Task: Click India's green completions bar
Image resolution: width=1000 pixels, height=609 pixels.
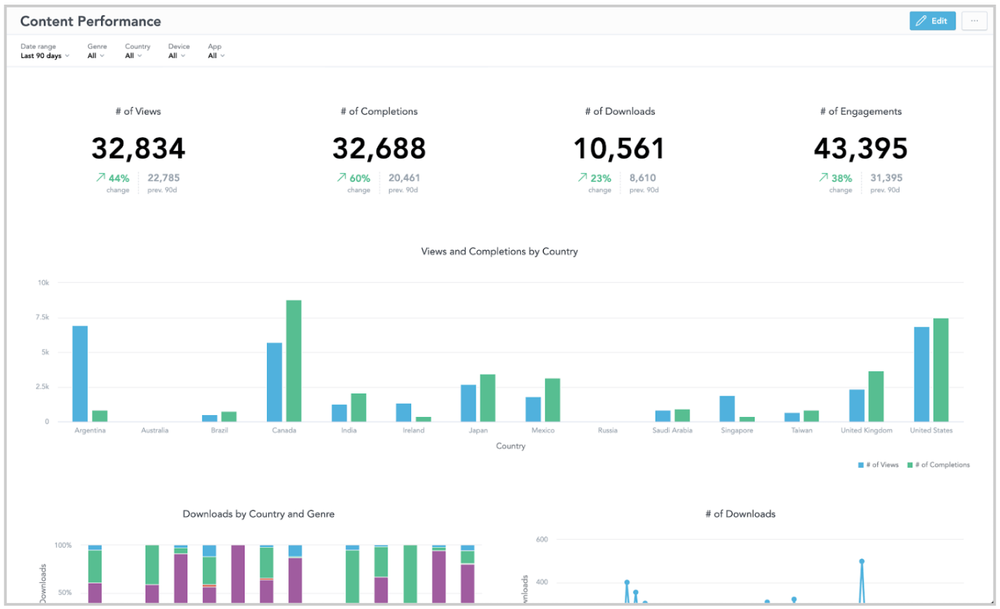Action: [x=358, y=407]
